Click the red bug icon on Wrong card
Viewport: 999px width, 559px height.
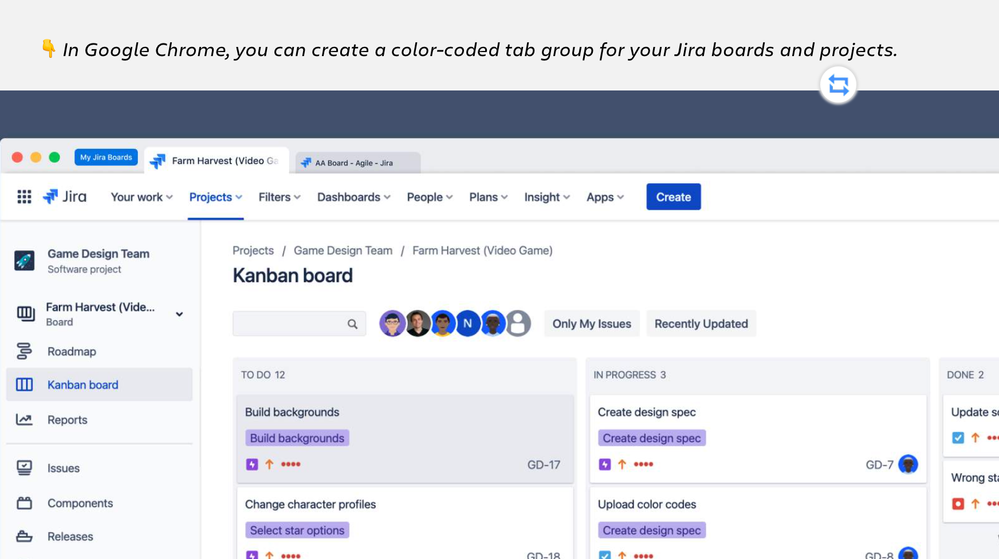pos(958,504)
